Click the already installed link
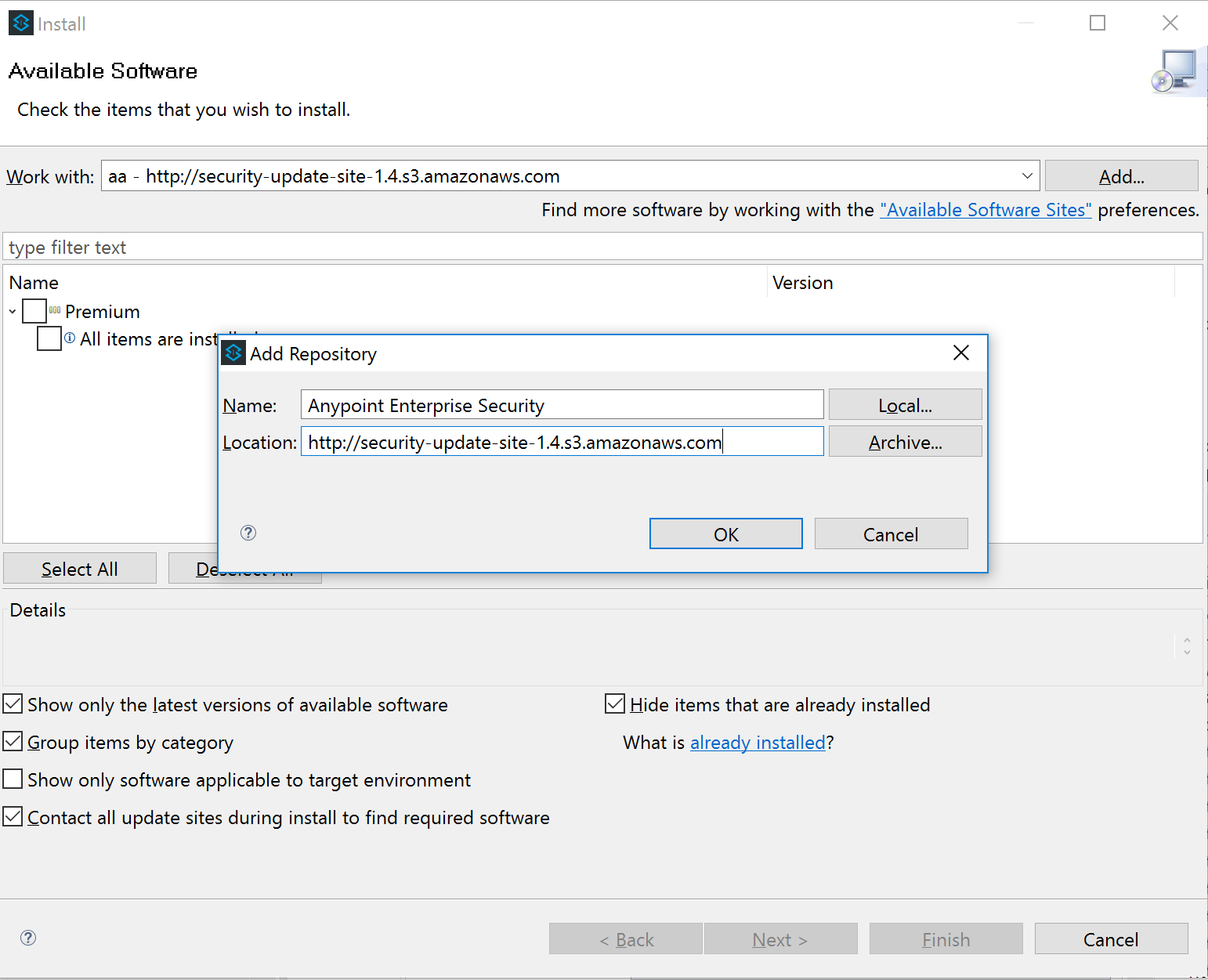The height and width of the screenshot is (980, 1208). (x=758, y=743)
